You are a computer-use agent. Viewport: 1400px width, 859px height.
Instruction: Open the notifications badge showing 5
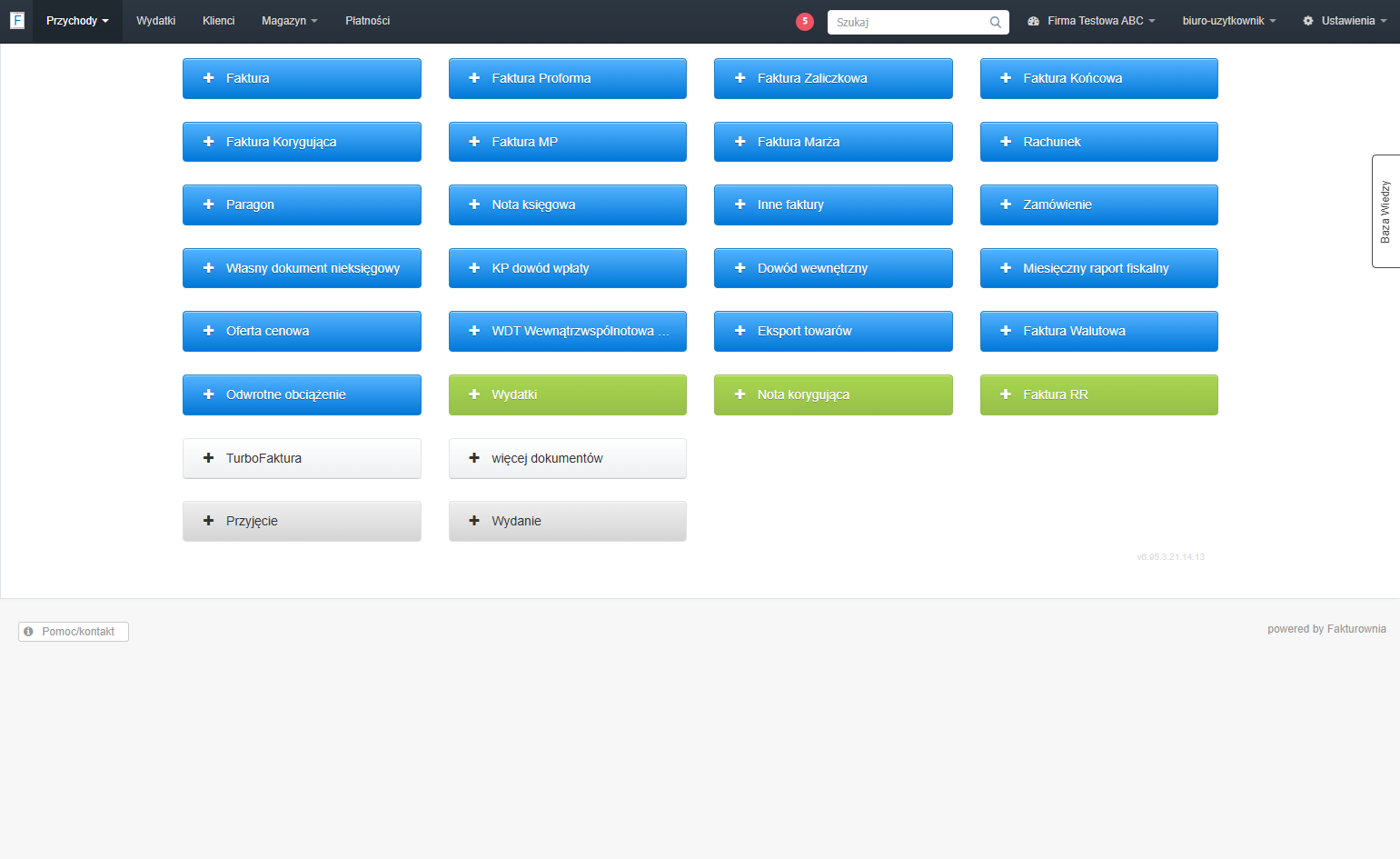[805, 22]
